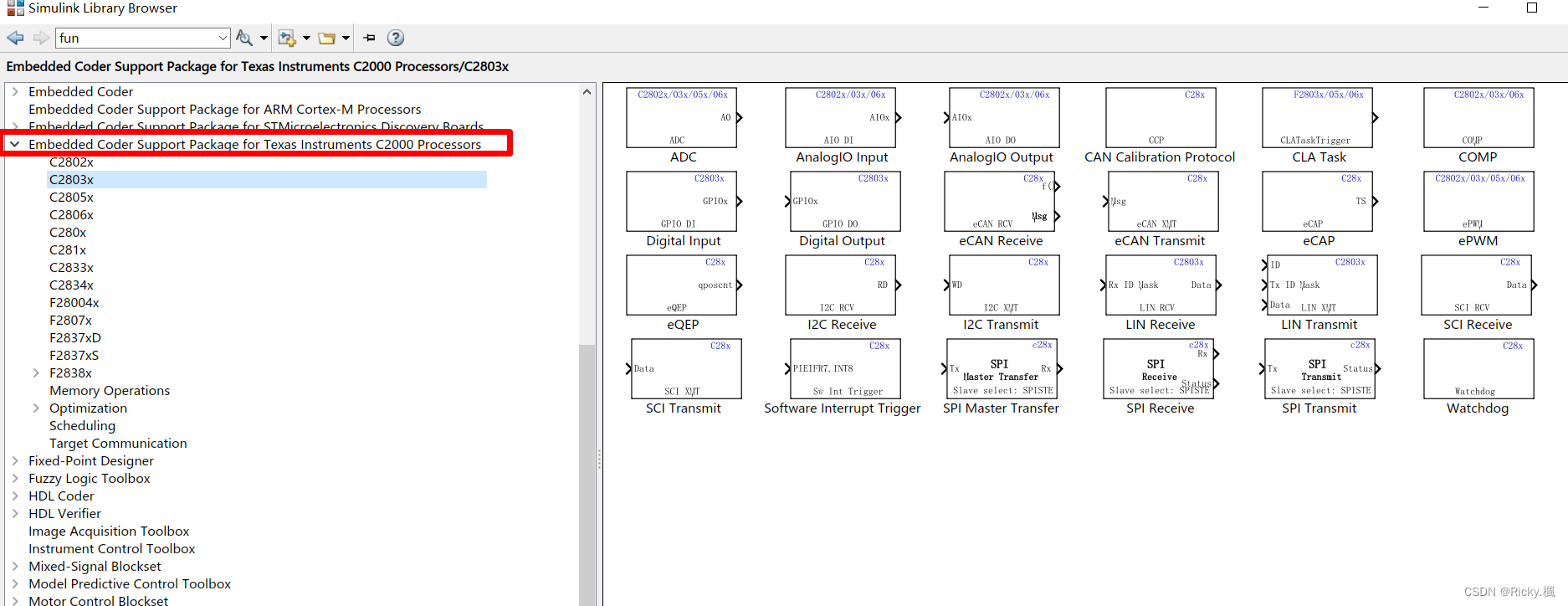This screenshot has width=1568, height=606.
Task: Expand the Fixed-Point Designer node
Action: [15, 460]
